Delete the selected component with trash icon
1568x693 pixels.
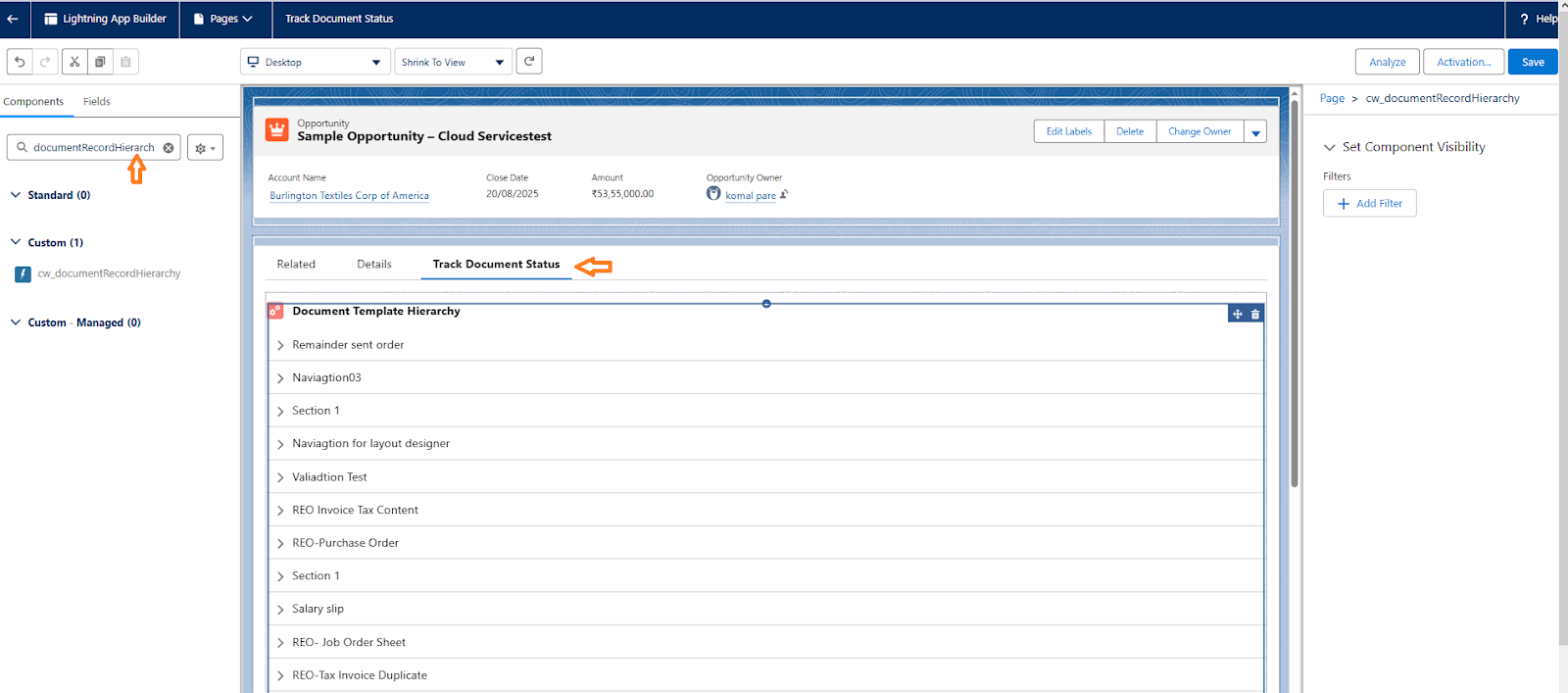coord(1255,314)
